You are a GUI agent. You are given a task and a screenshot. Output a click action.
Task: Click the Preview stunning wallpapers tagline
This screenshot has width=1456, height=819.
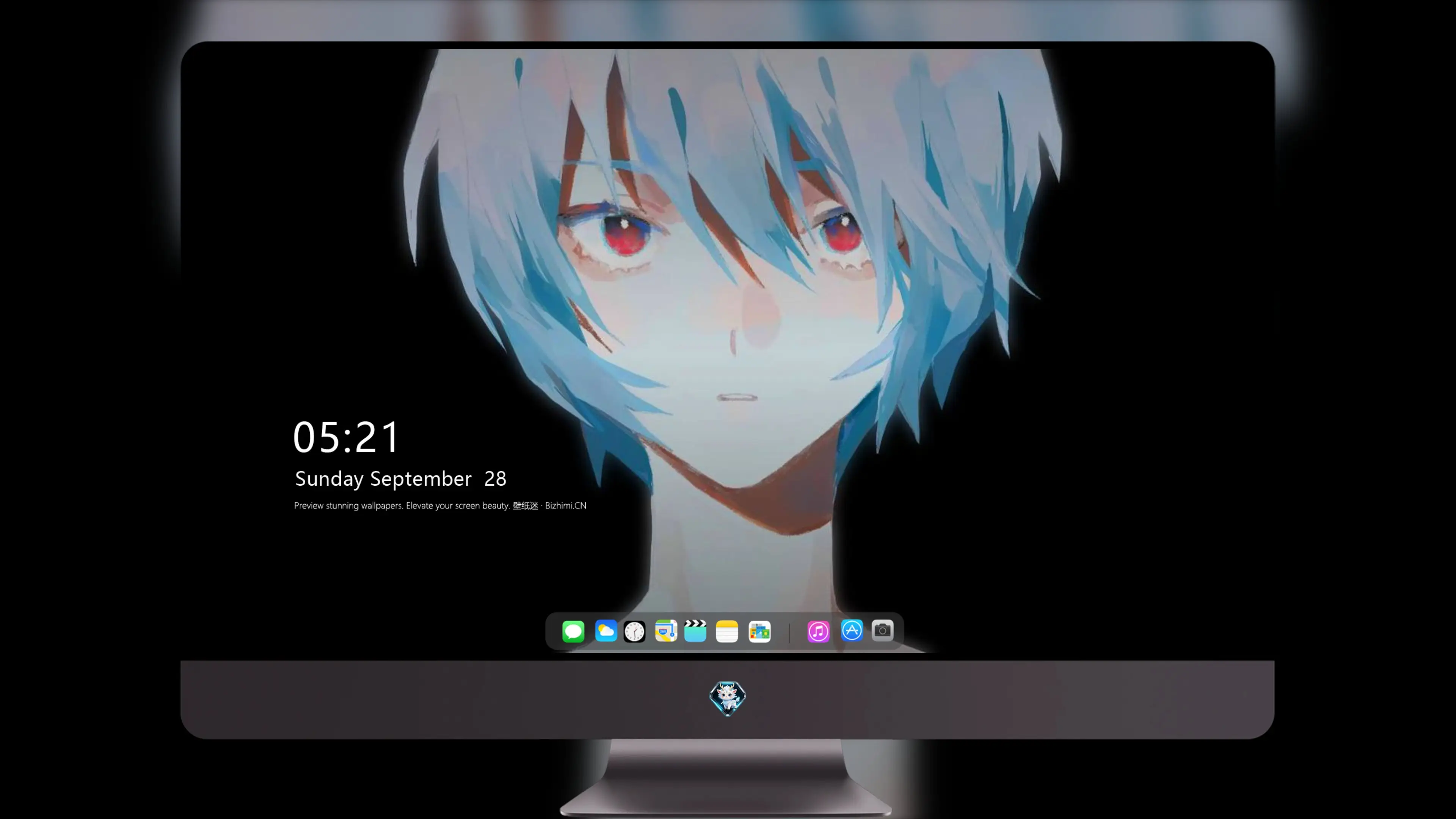click(402, 506)
